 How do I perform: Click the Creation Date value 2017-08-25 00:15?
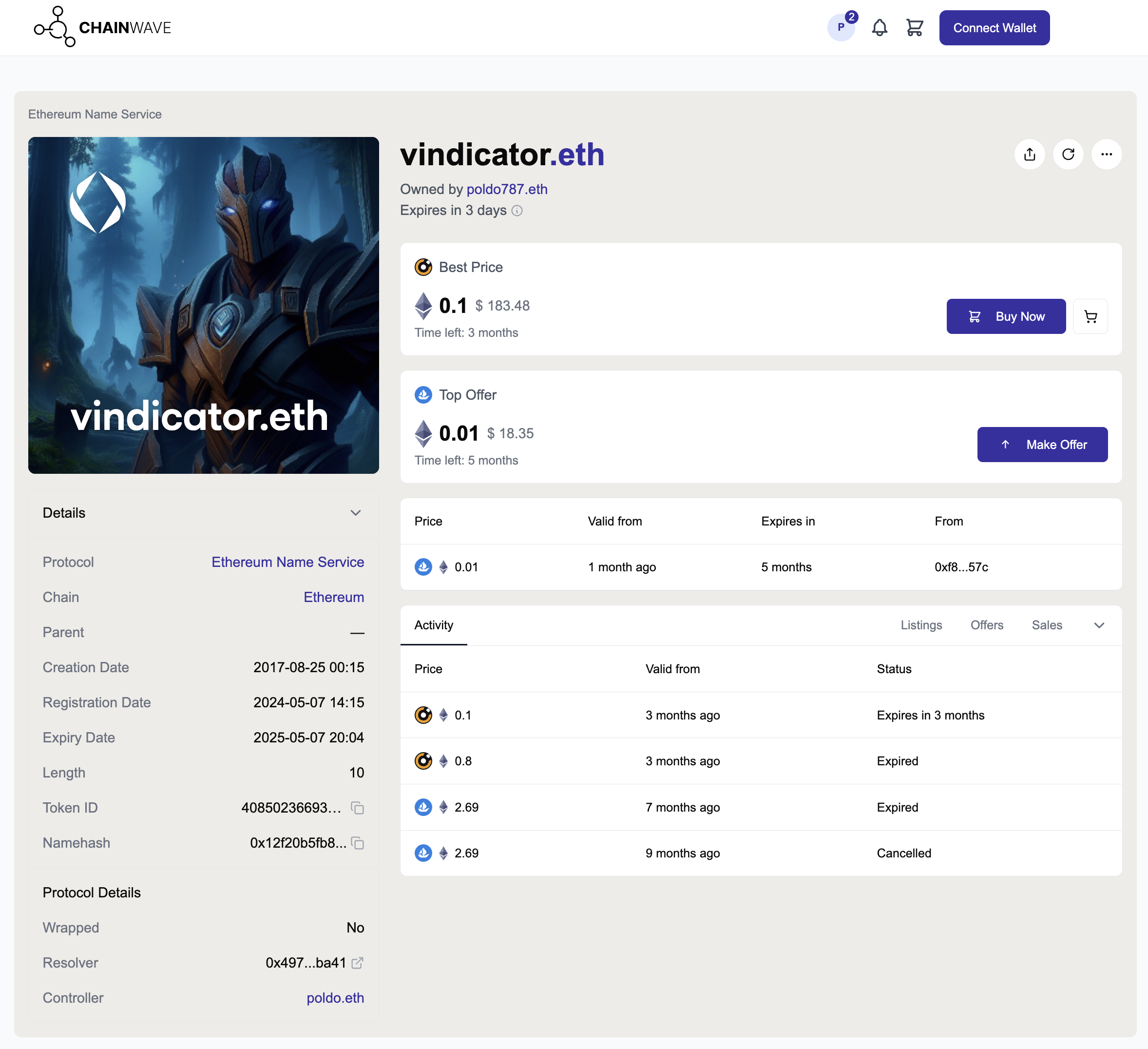pos(308,668)
